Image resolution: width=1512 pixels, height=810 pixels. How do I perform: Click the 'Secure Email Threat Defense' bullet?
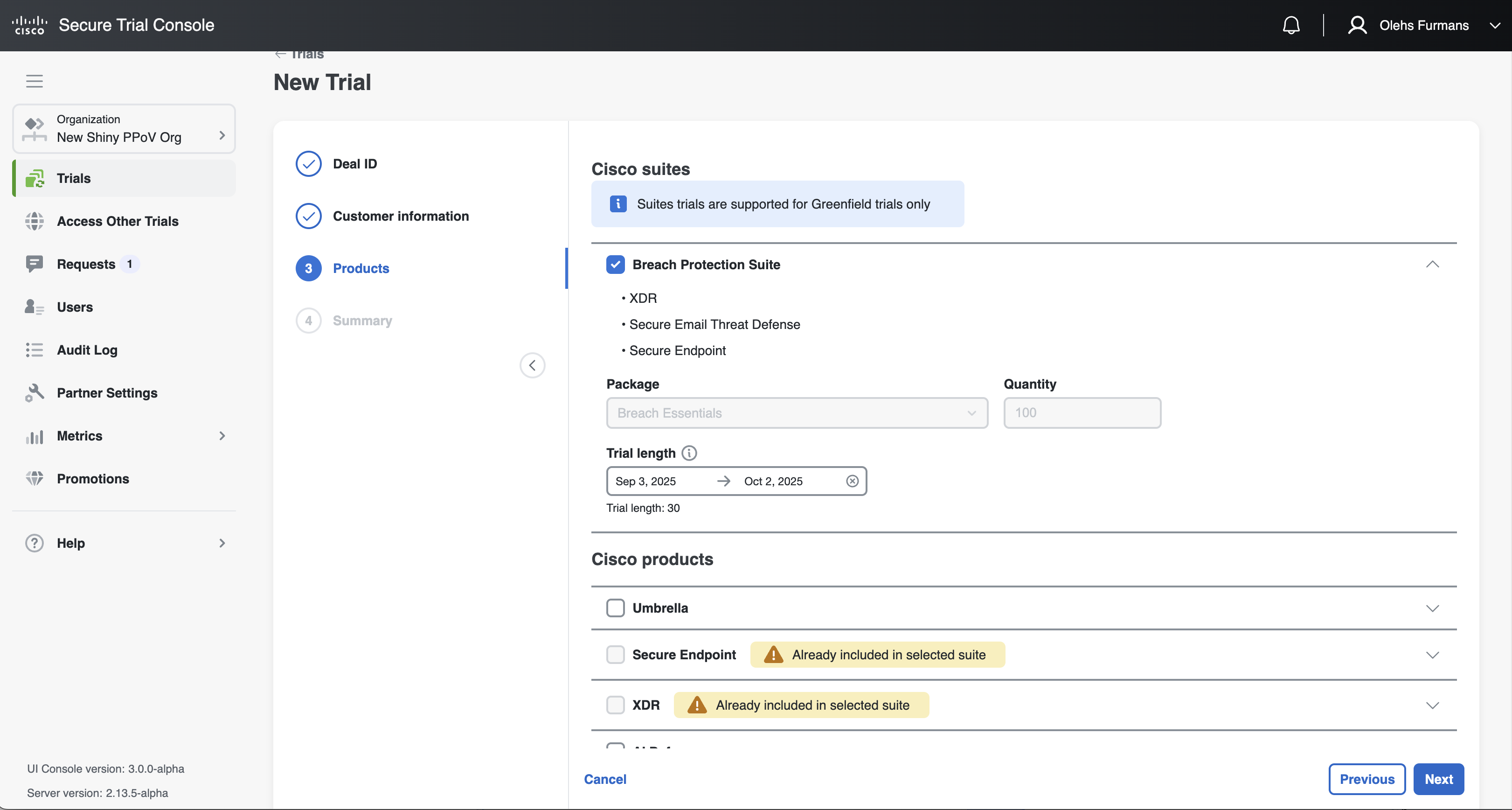tap(714, 325)
